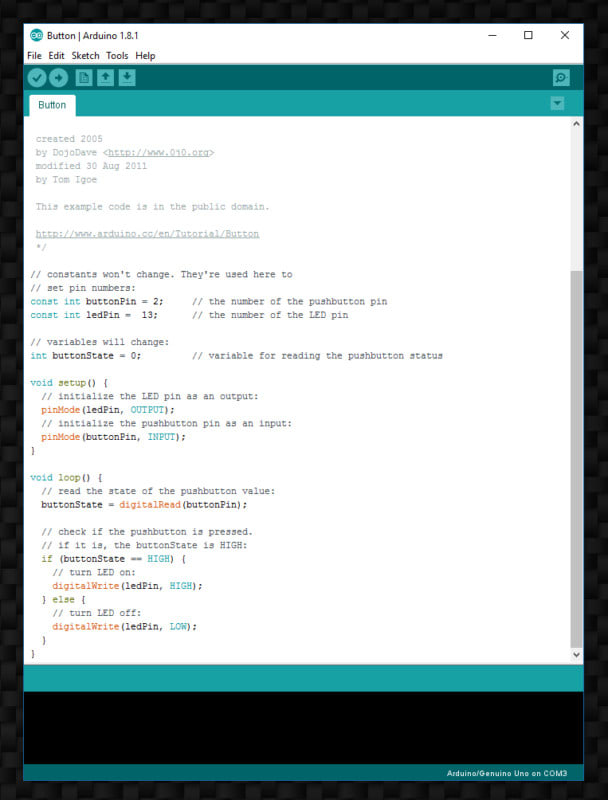Viewport: 608px width, 800px height.
Task: Click the '// turn LED on:' comment
Action: click(94, 572)
